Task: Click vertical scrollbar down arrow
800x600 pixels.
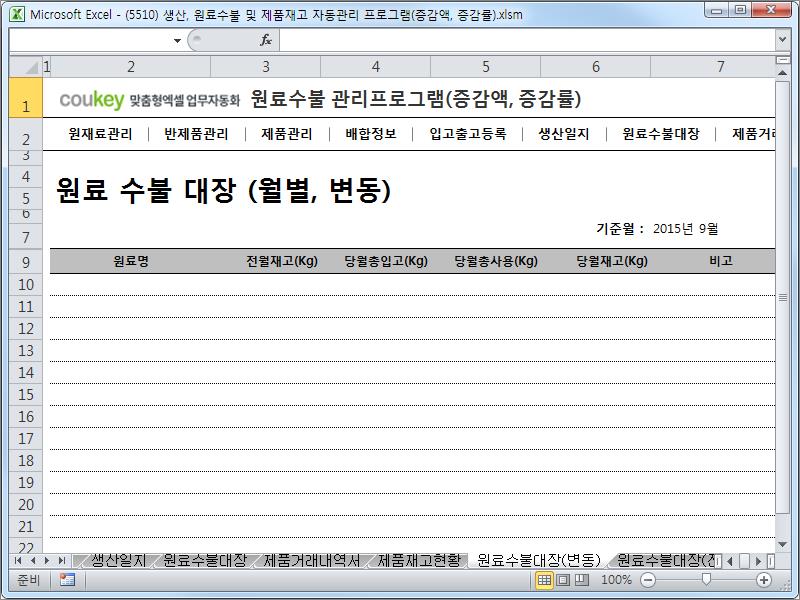Action: pyautogui.click(x=782, y=545)
